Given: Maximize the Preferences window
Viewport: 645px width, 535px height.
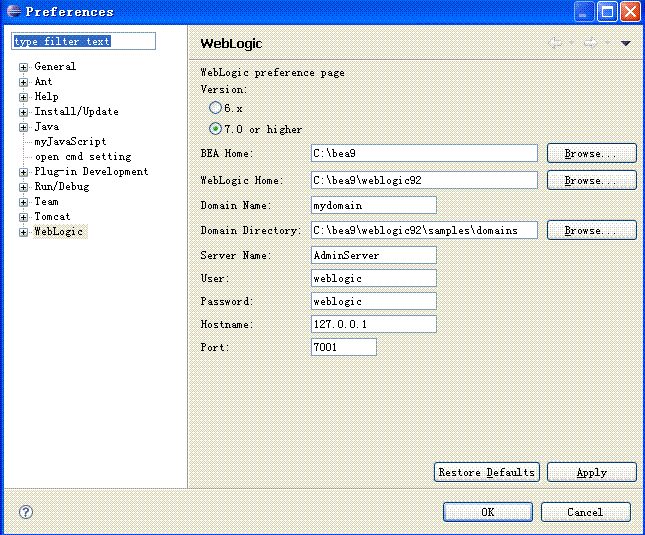Looking at the screenshot, I should coord(607,11).
